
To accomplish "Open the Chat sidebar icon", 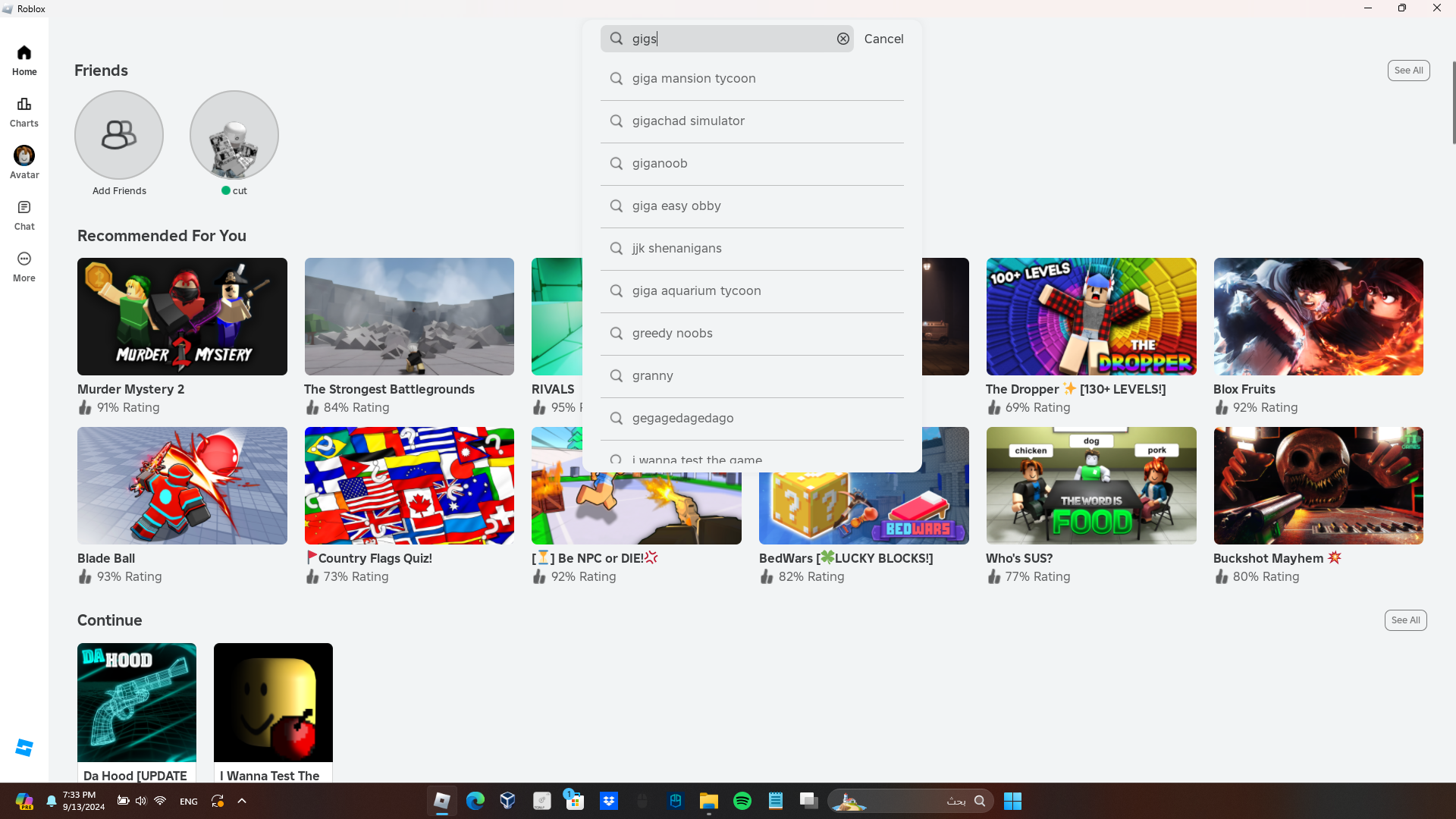I will (x=24, y=215).
